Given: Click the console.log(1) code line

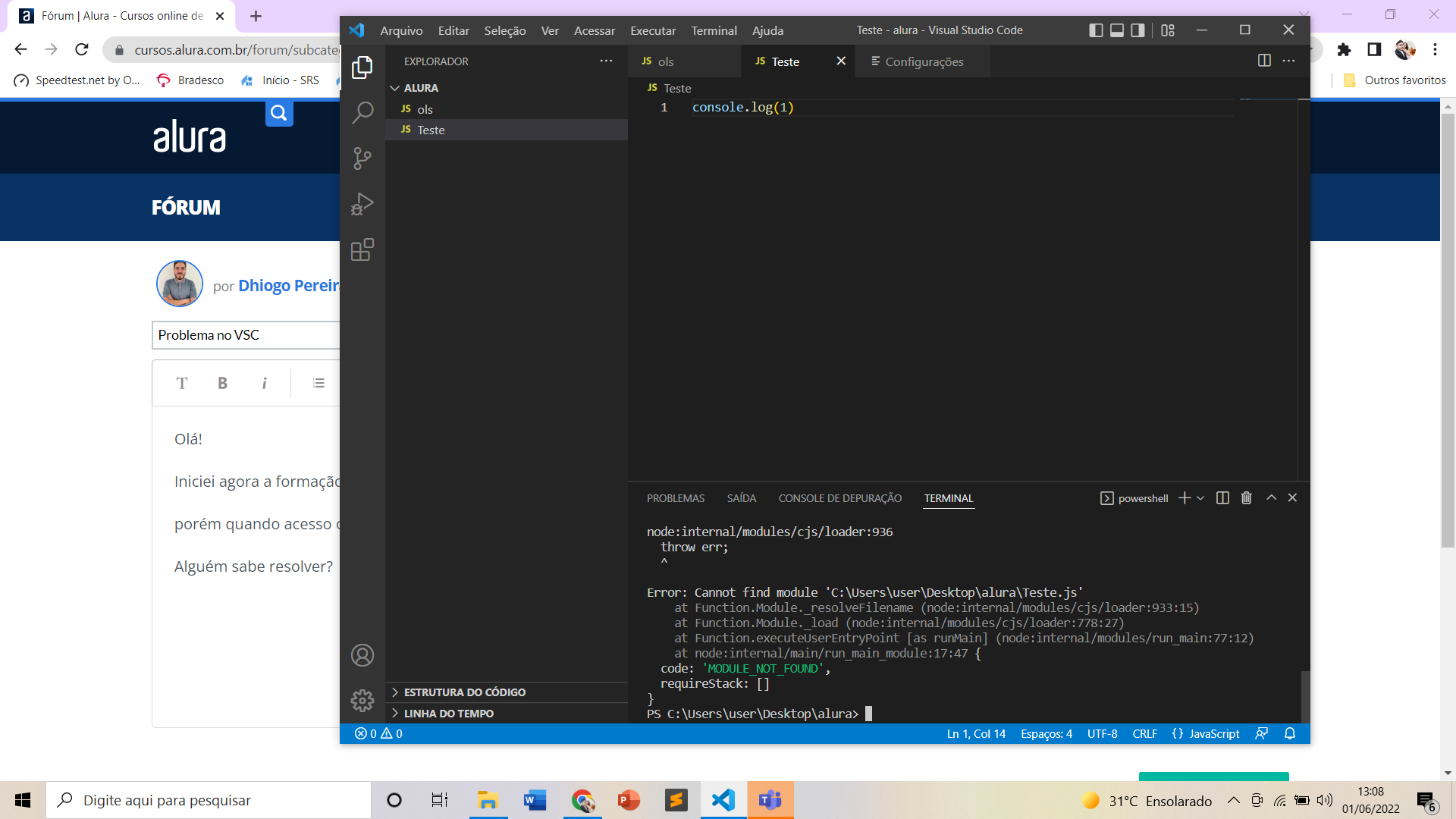Looking at the screenshot, I should (743, 108).
